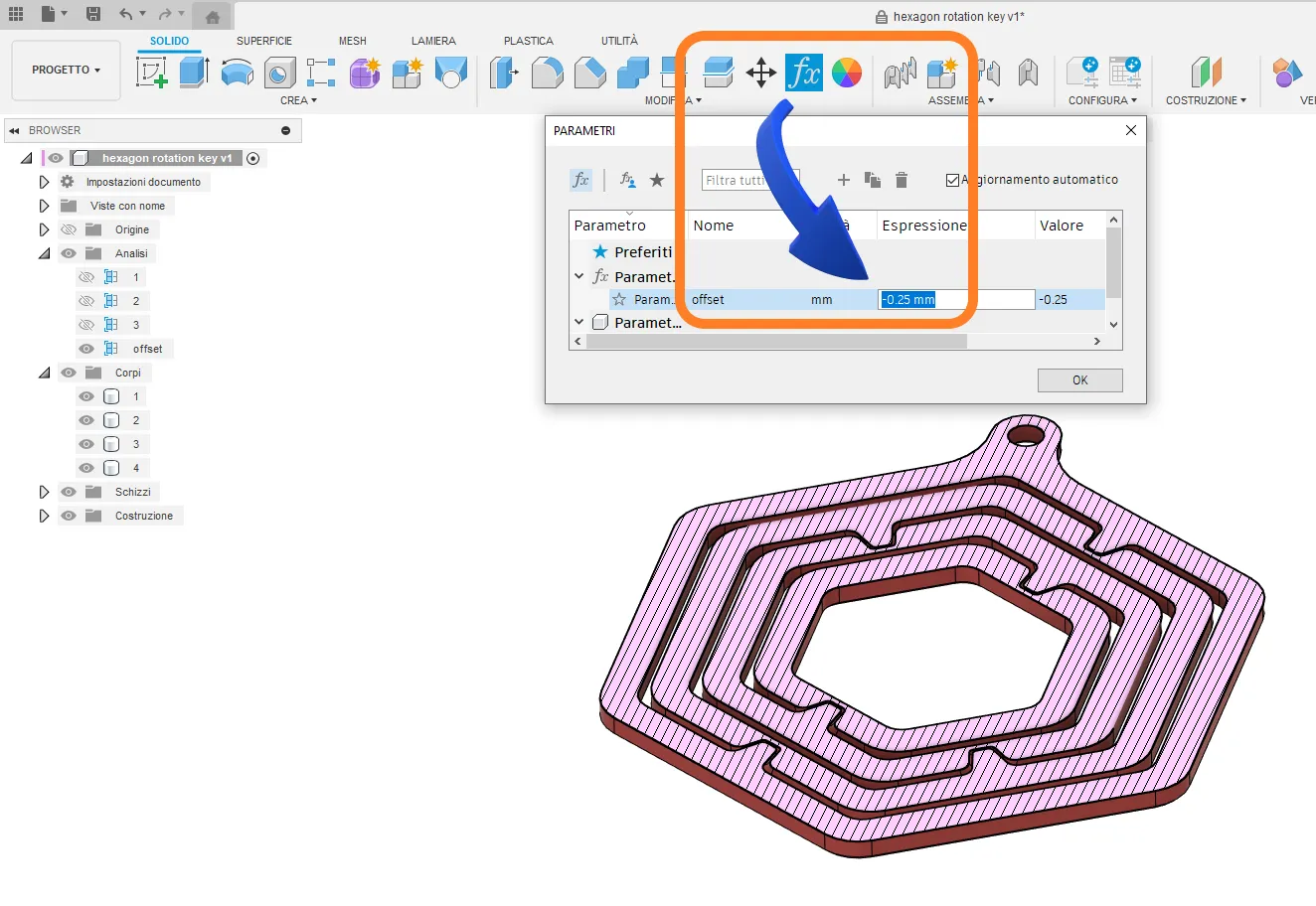Delete the selected parameter with trash icon
Viewport: 1316px width, 906px height.
[x=902, y=180]
